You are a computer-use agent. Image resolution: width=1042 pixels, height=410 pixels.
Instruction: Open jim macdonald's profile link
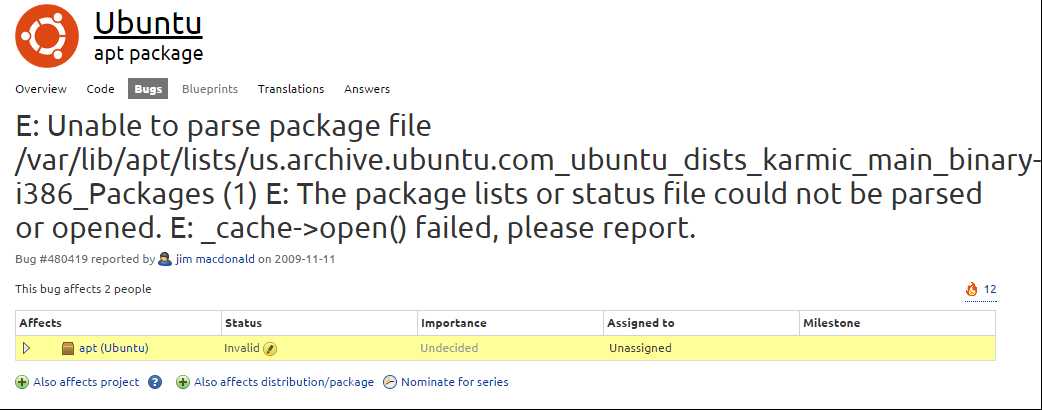tap(215, 259)
